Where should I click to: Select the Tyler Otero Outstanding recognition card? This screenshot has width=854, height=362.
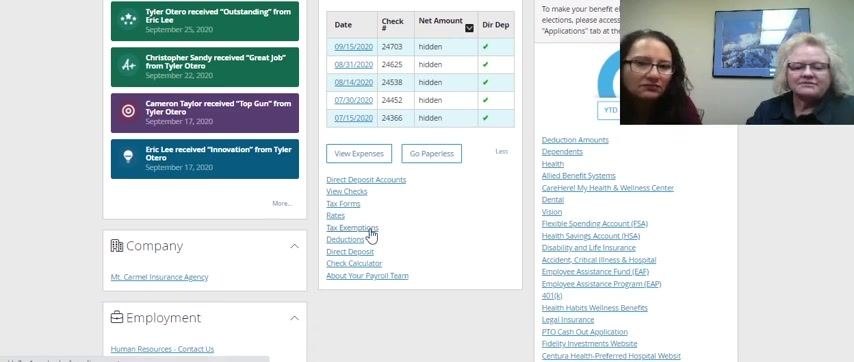(205, 21)
